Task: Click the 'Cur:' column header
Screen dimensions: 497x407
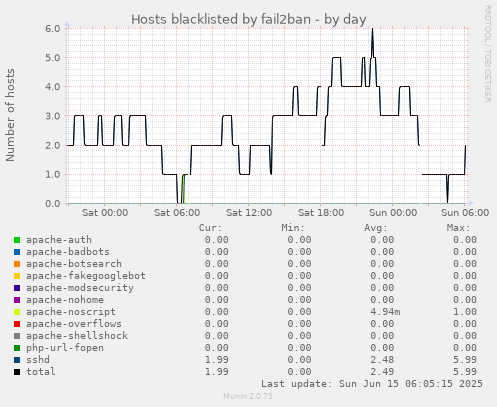Action: coord(210,228)
